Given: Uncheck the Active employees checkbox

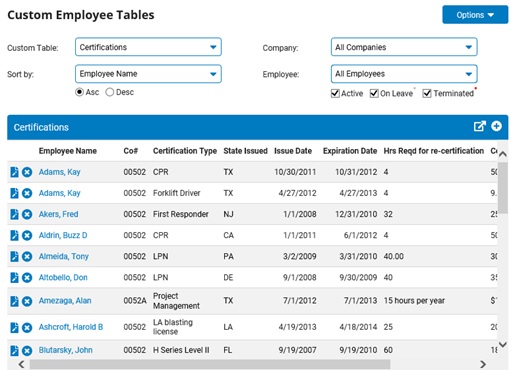Looking at the screenshot, I should [x=335, y=93].
